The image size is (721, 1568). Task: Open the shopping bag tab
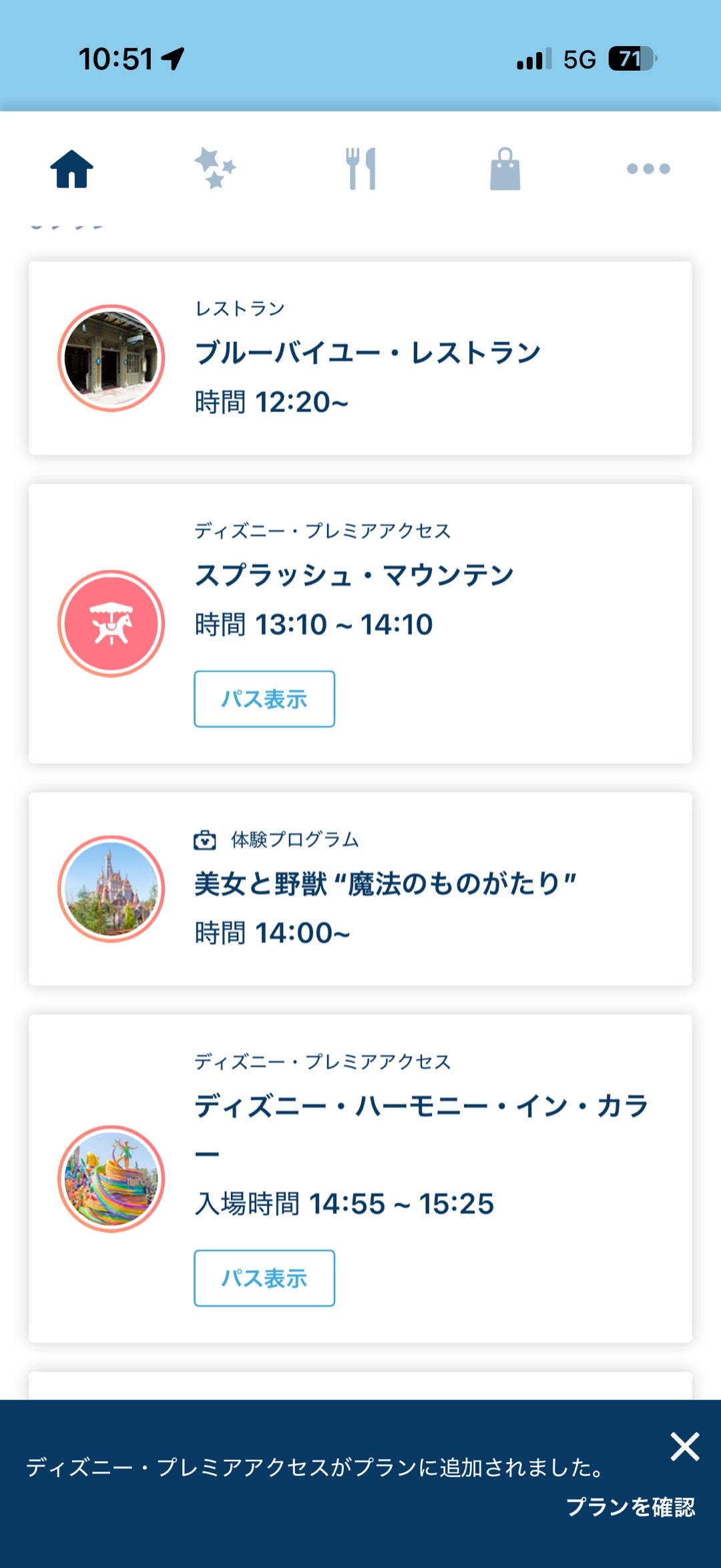[505, 168]
